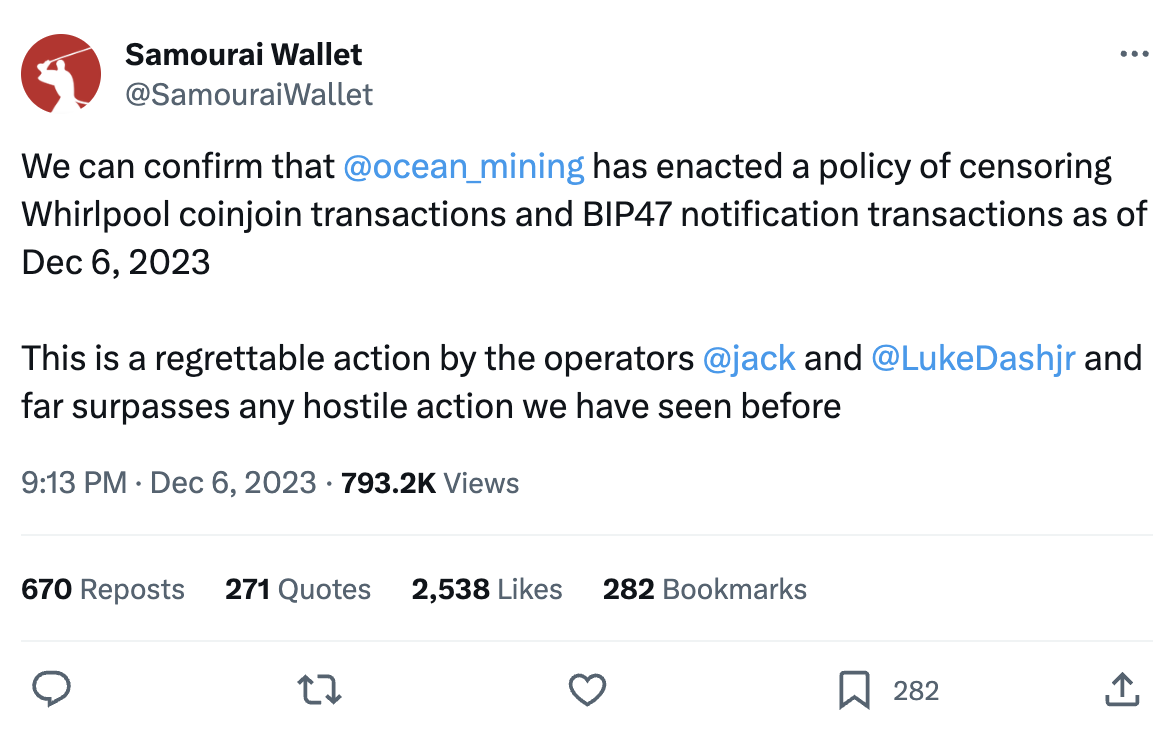This screenshot has width=1168, height=734.
Task: View the 2,538 Likes list
Action: (x=486, y=589)
